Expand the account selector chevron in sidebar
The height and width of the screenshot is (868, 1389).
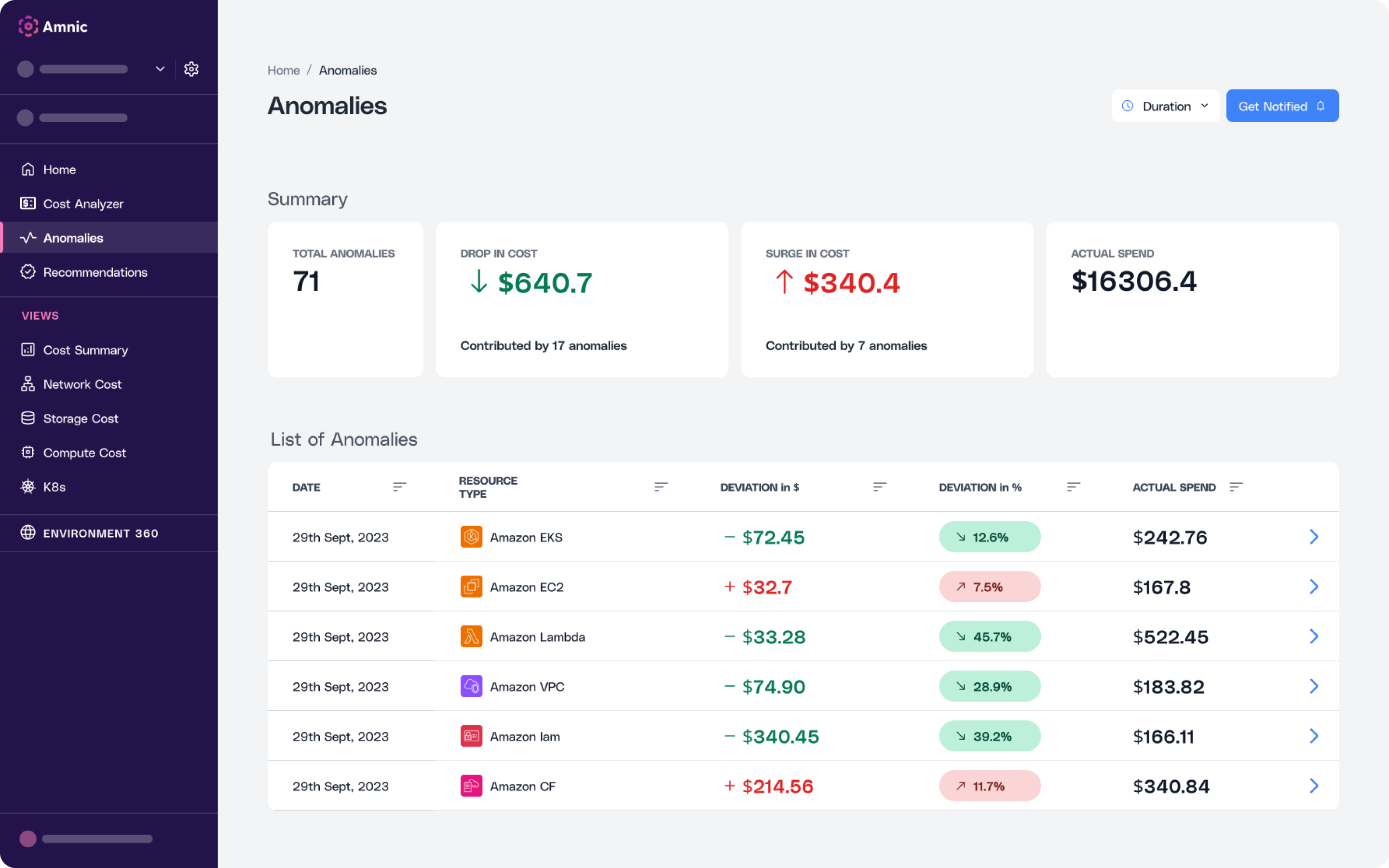[x=160, y=69]
